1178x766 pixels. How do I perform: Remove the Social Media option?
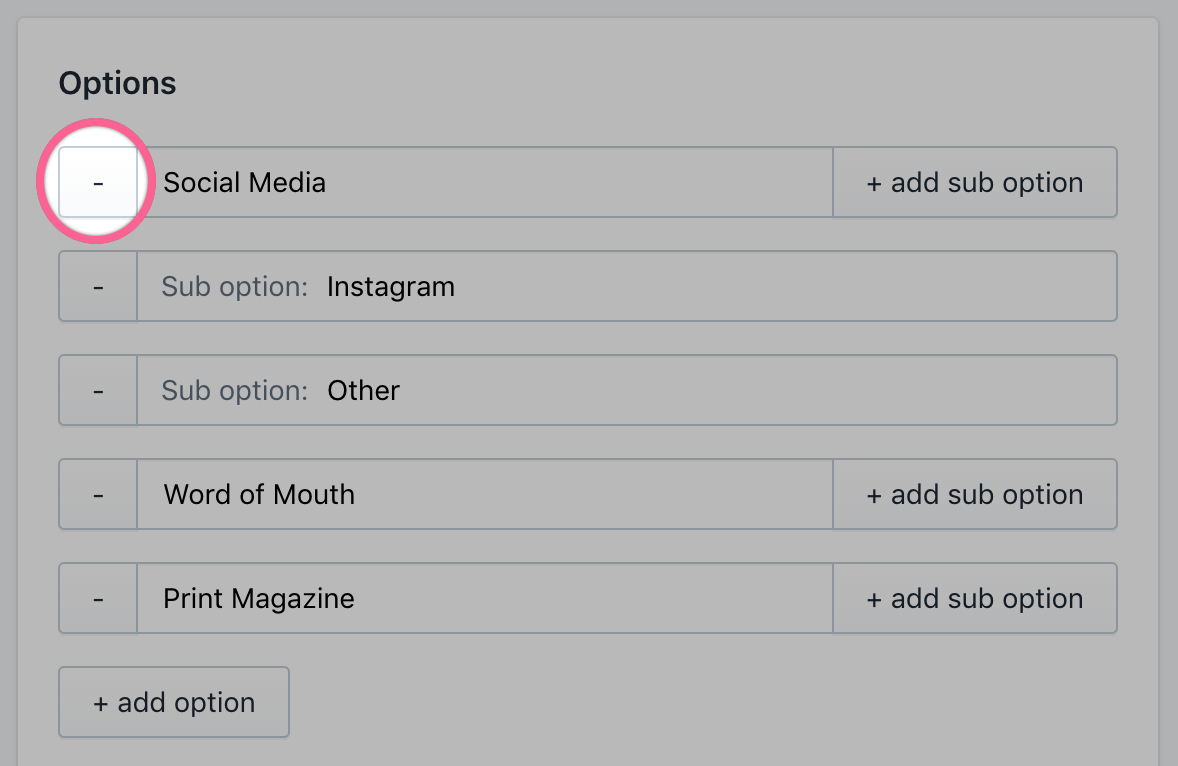click(98, 182)
